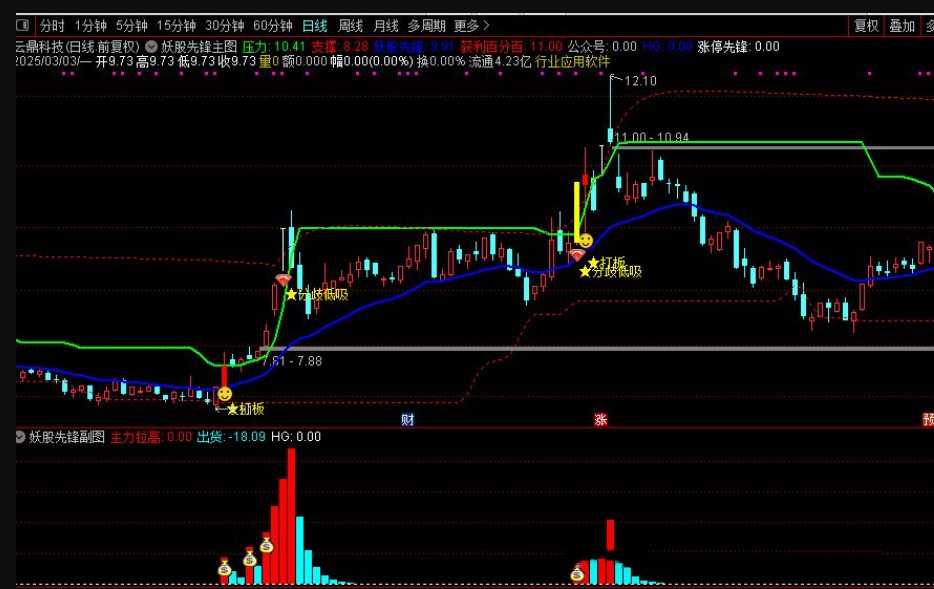
Task: Toggle the 叠加 overlay button
Action: click(x=902, y=26)
